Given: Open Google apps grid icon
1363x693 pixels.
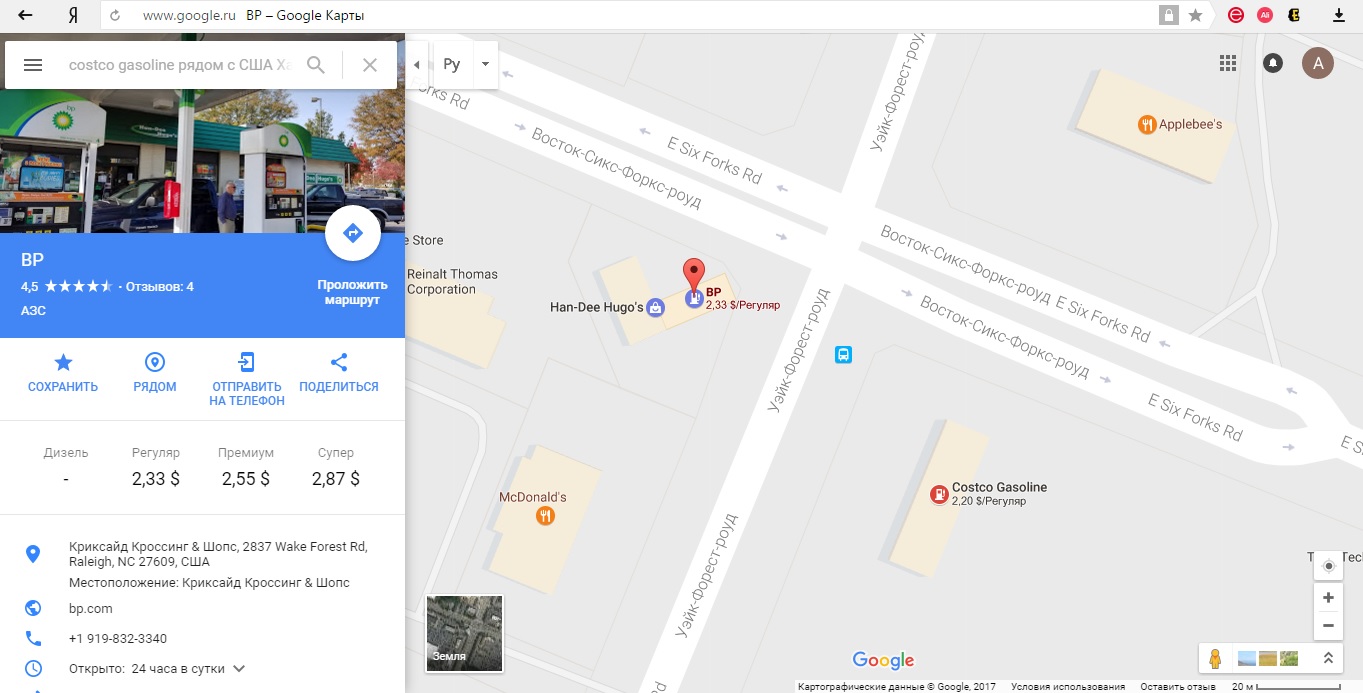Looking at the screenshot, I should pos(1228,63).
